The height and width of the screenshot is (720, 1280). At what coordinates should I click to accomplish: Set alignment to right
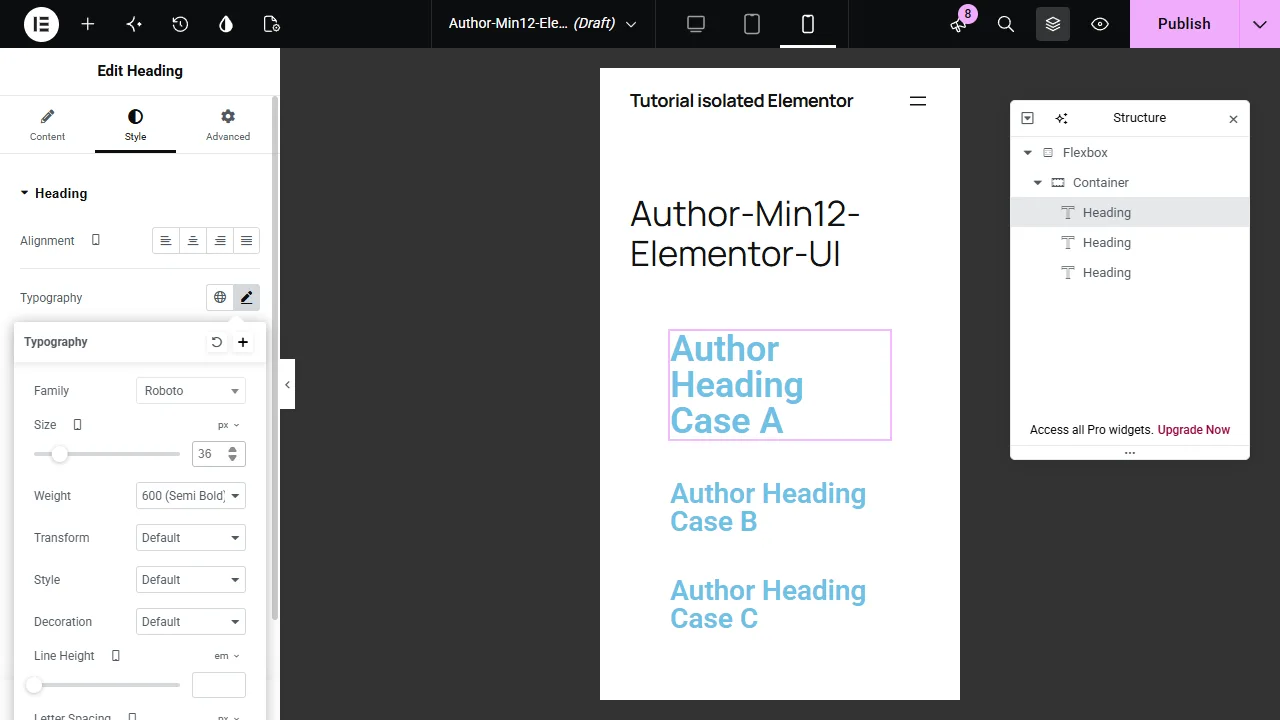(220, 240)
